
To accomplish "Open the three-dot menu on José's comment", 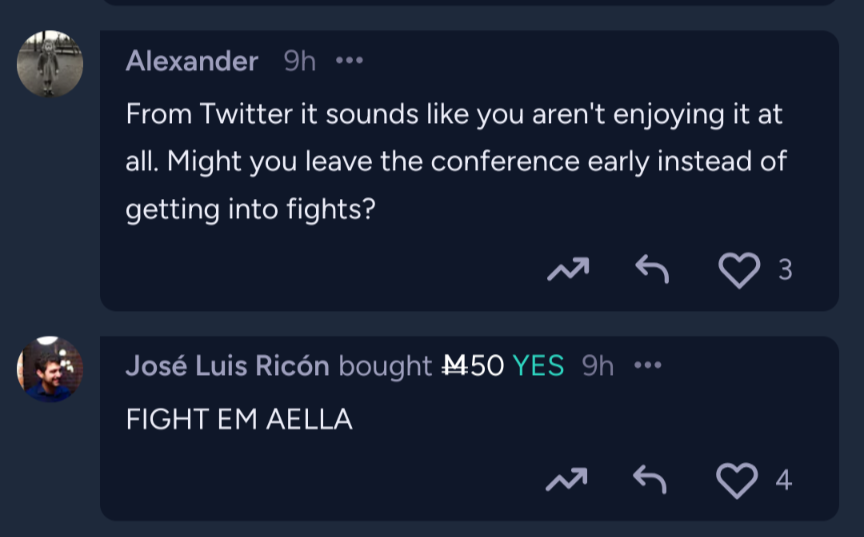I will coord(648,366).
